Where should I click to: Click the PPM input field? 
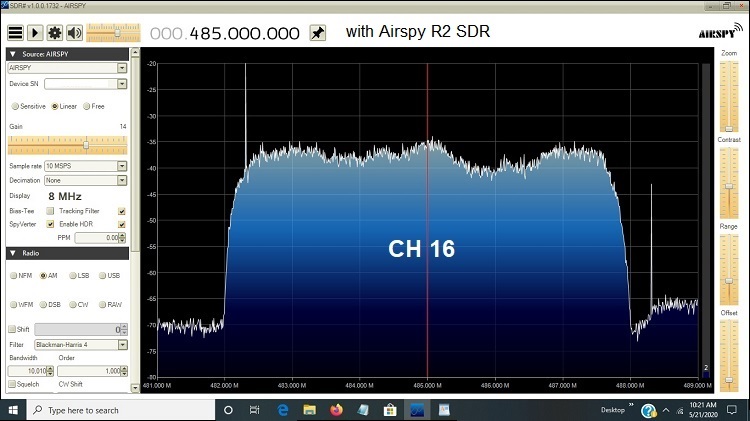pos(100,238)
